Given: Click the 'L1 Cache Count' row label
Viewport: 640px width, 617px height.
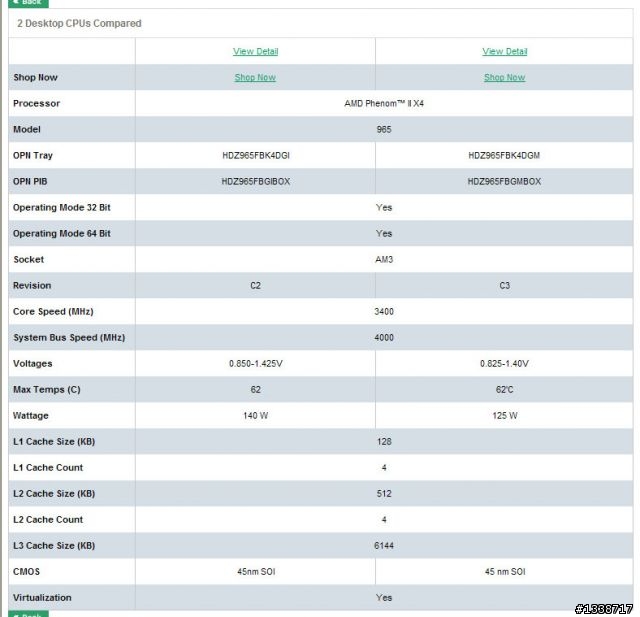Looking at the screenshot, I should 48,468.
